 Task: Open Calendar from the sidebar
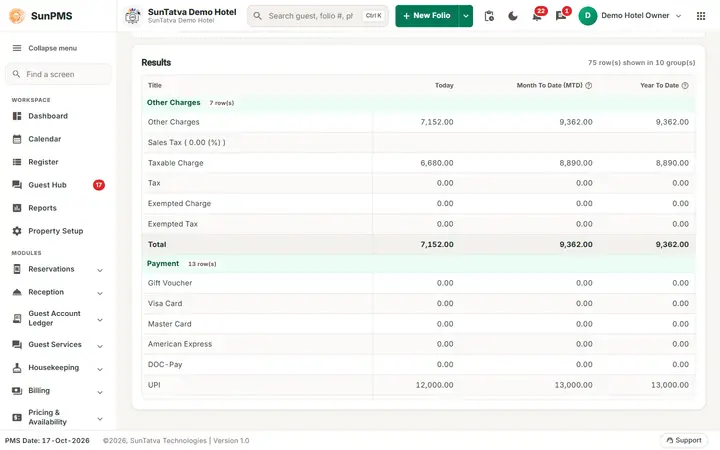(45, 139)
